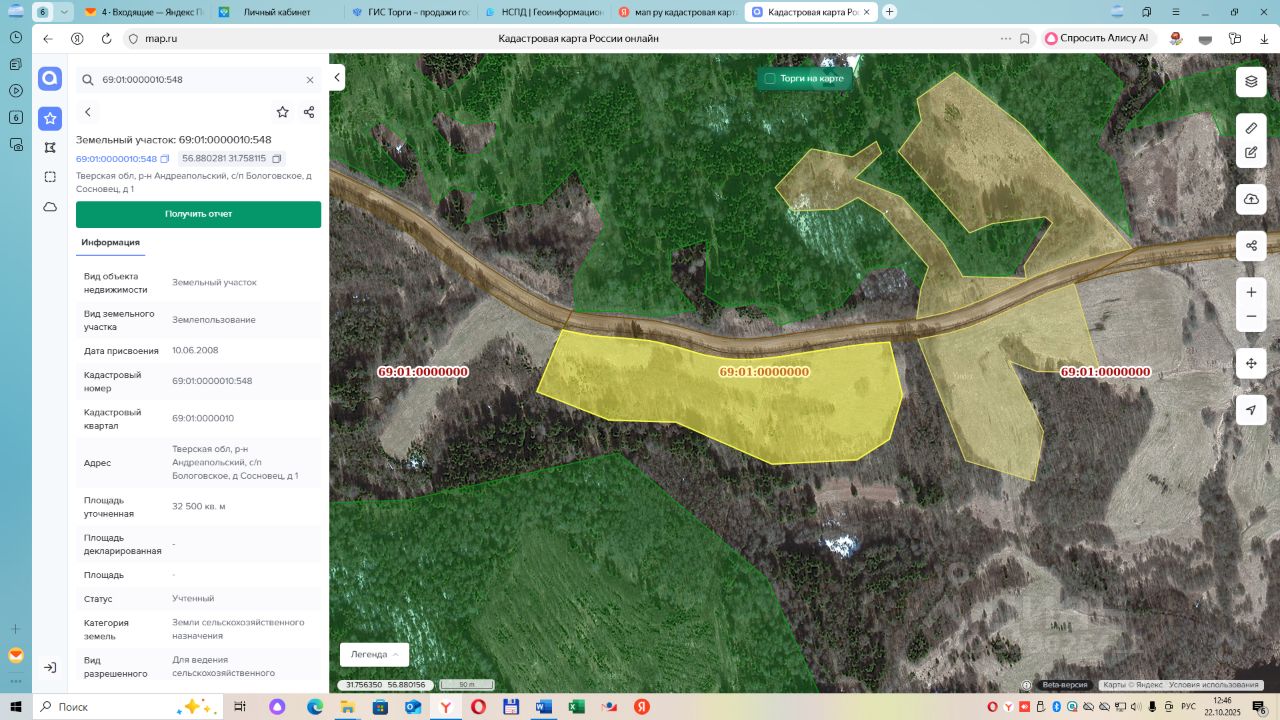
Task: Zoom in on the map
Action: [x=1251, y=292]
